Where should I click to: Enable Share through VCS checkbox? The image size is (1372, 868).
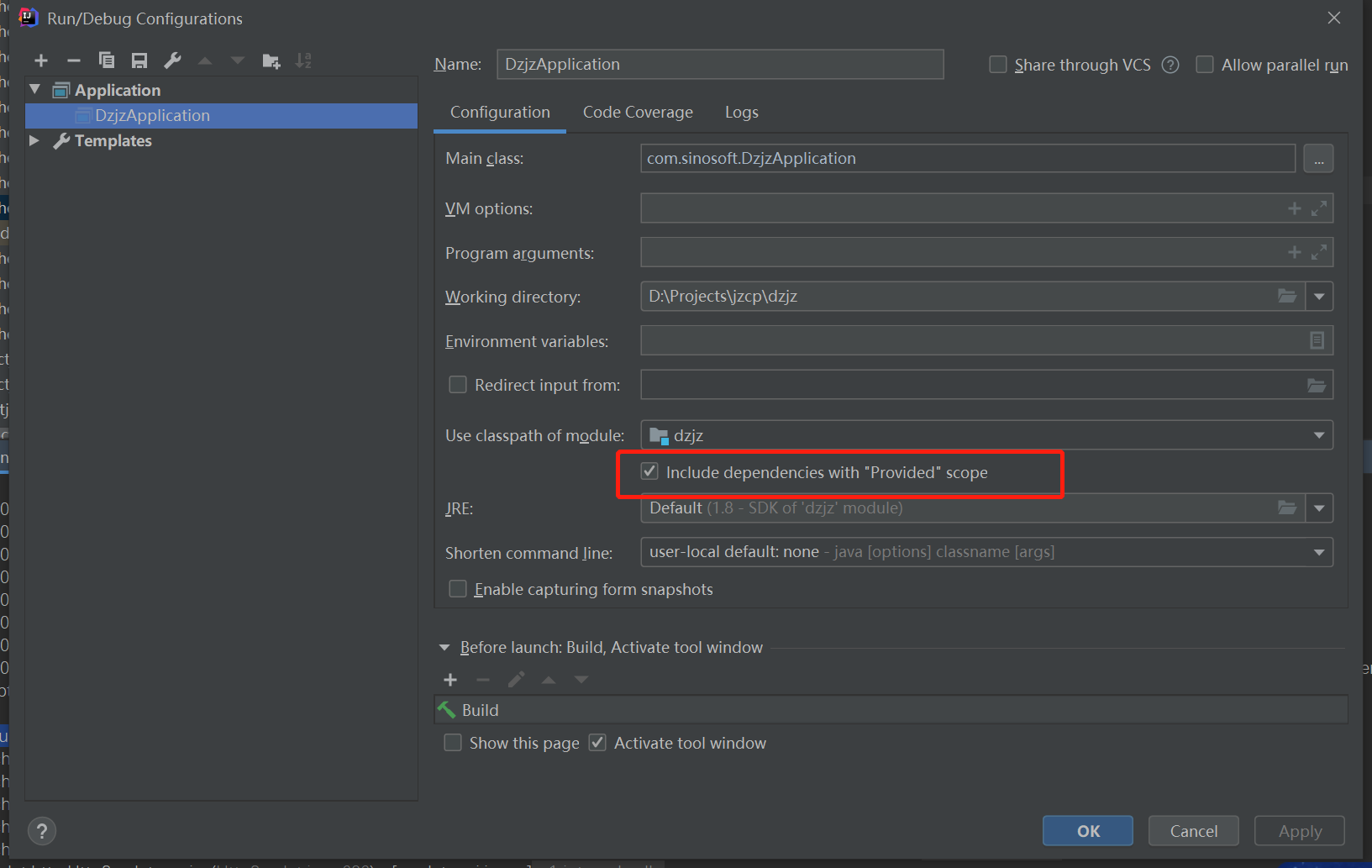tap(998, 65)
